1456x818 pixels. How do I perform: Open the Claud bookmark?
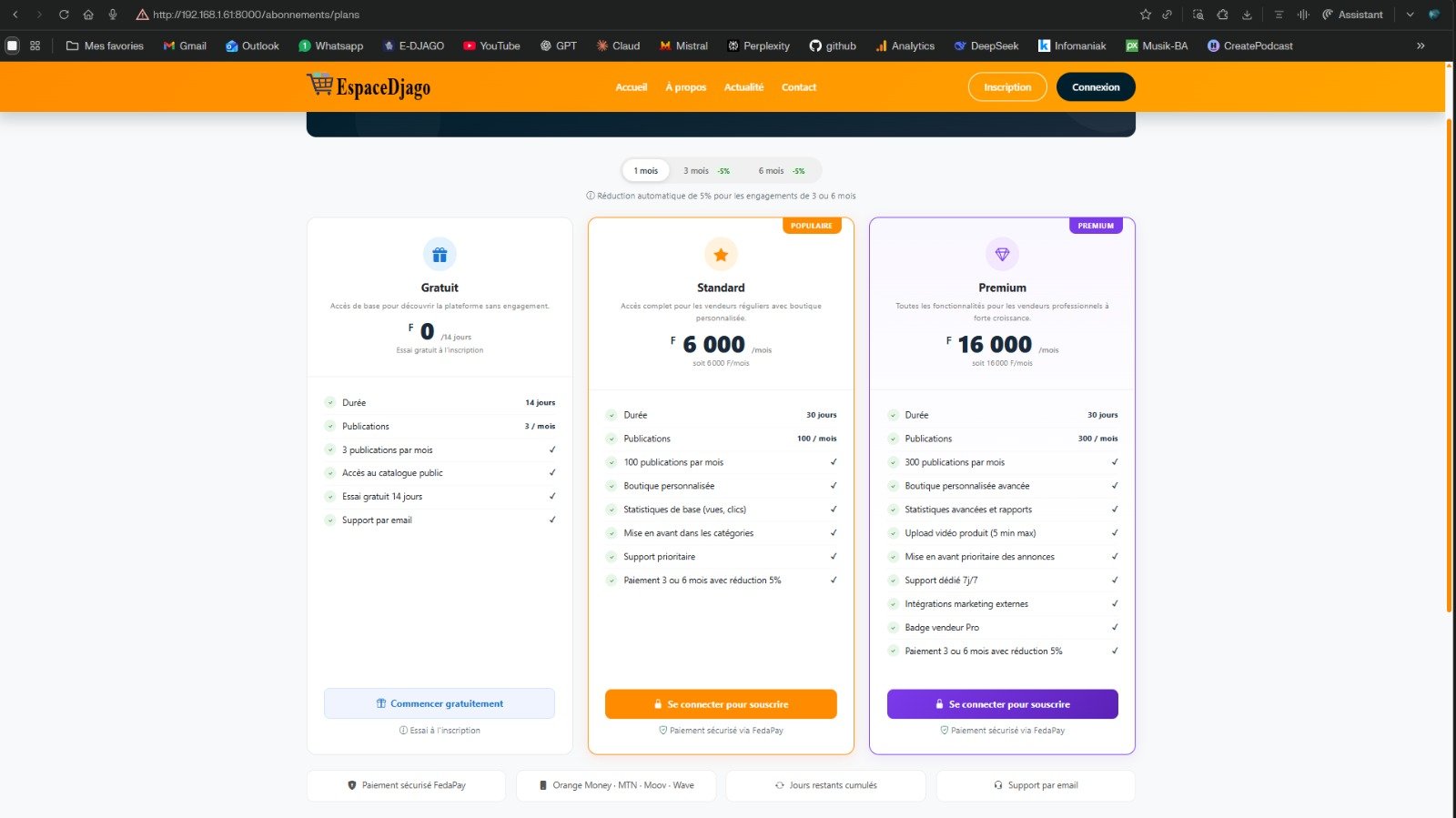[x=618, y=45]
